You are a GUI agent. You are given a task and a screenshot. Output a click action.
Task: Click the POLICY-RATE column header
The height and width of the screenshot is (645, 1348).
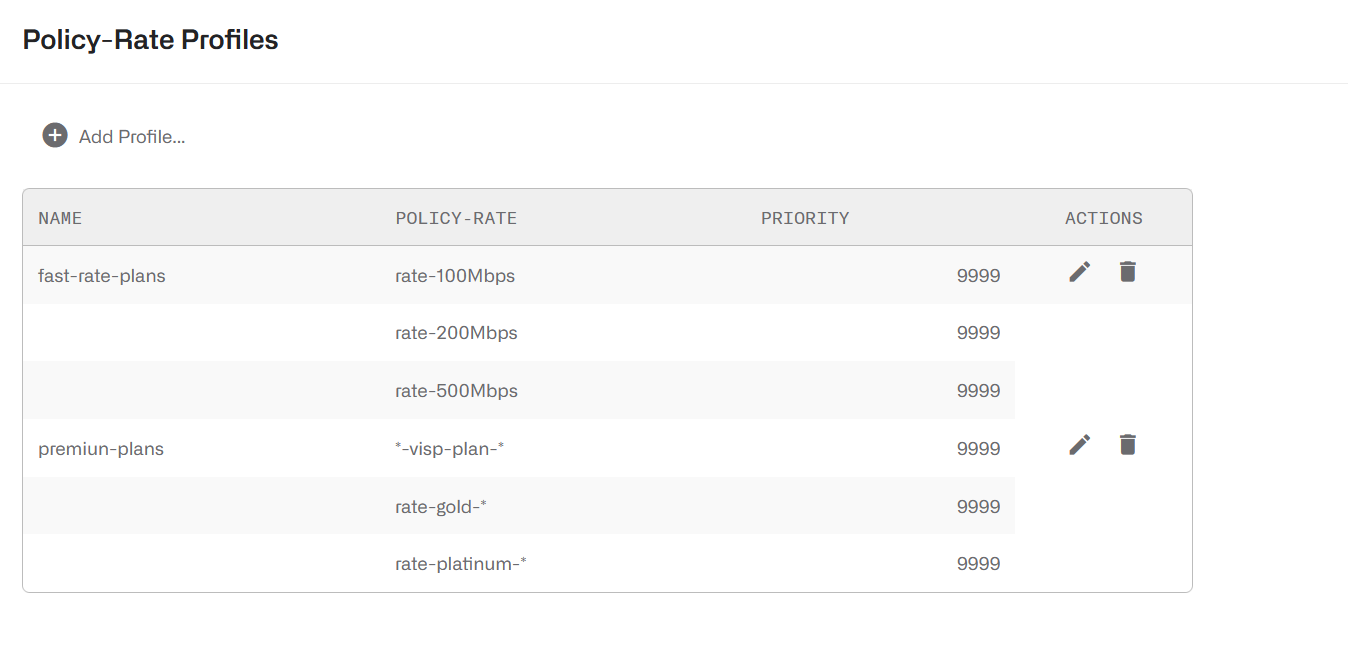[456, 217]
